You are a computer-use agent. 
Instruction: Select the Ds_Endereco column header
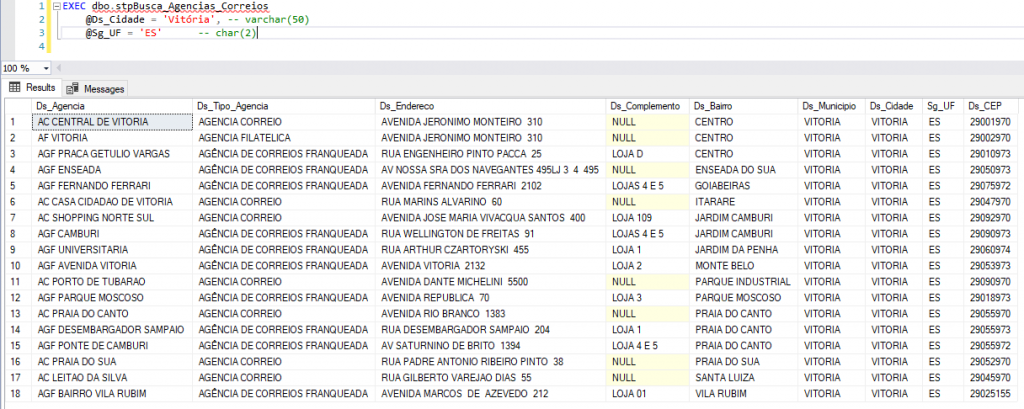click(x=491, y=106)
